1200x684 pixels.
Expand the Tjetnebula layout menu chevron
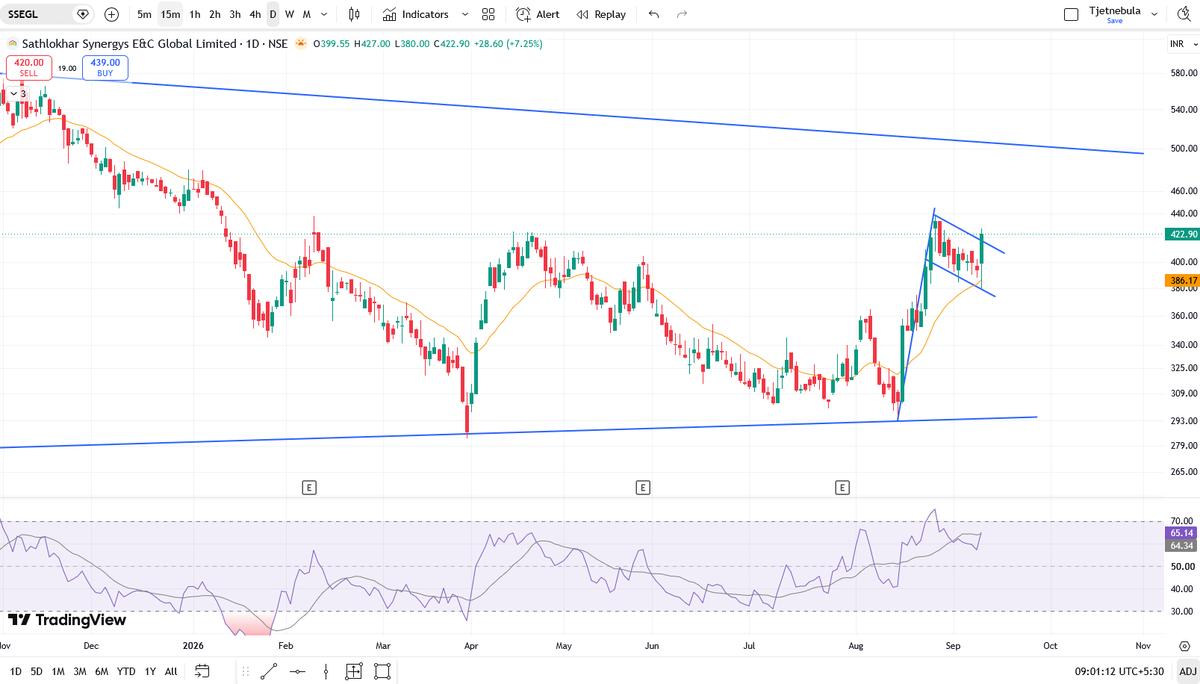(x=1156, y=14)
